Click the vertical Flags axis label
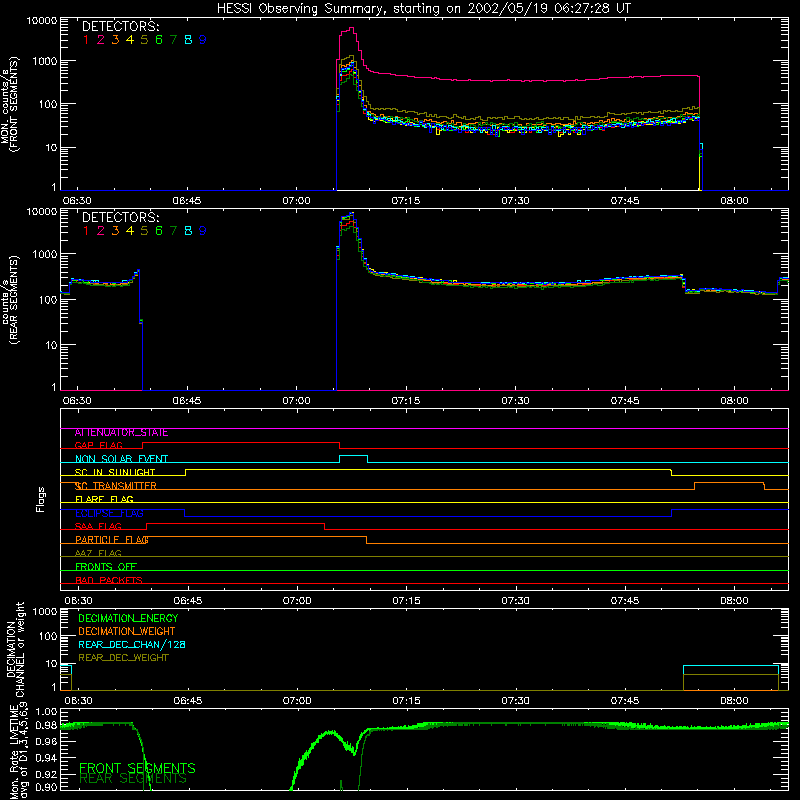The height and width of the screenshot is (800, 800). coord(41,499)
